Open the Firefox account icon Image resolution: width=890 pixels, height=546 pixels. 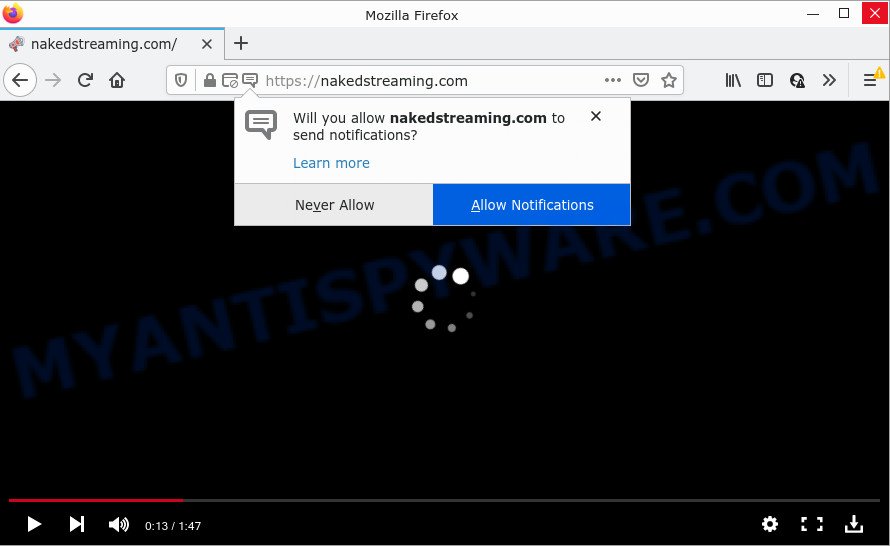797,81
